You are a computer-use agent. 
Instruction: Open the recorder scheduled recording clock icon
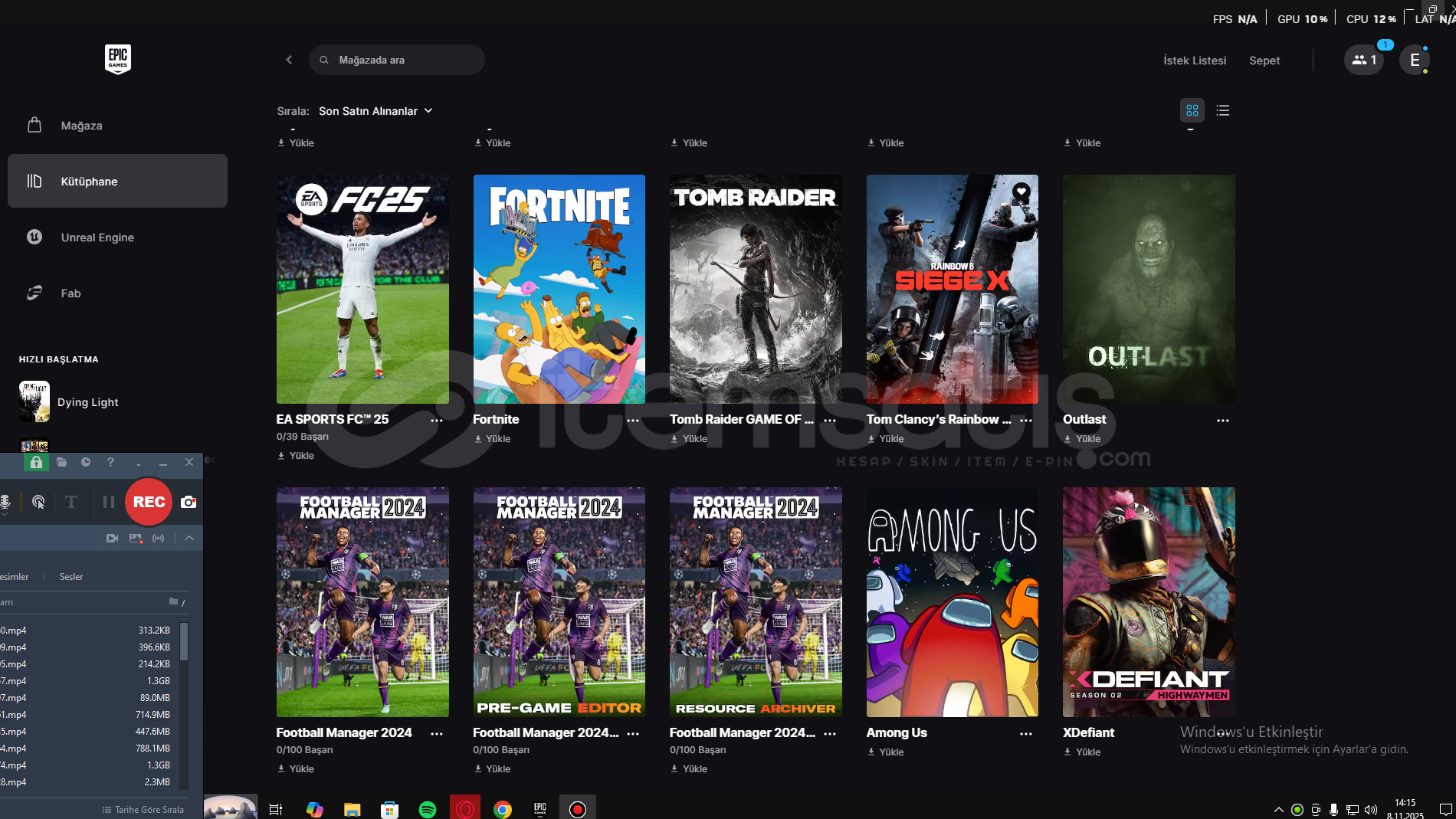coord(86,462)
